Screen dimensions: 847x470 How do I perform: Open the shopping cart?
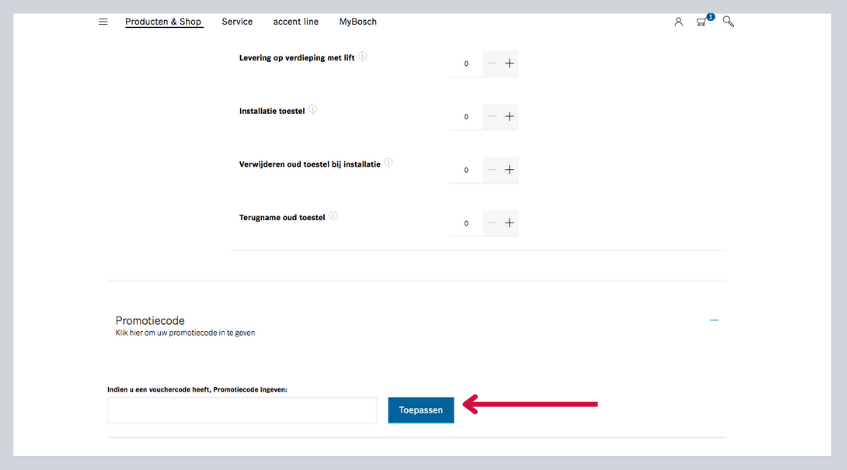point(702,21)
